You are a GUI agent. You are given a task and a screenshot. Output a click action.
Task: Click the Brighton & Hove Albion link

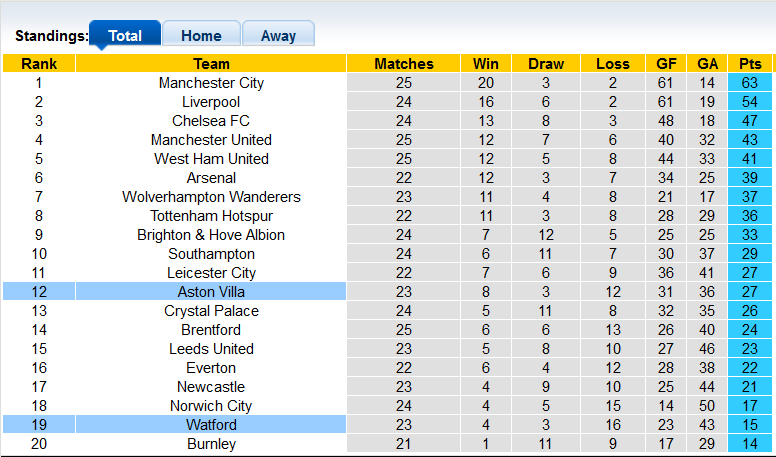coord(211,235)
